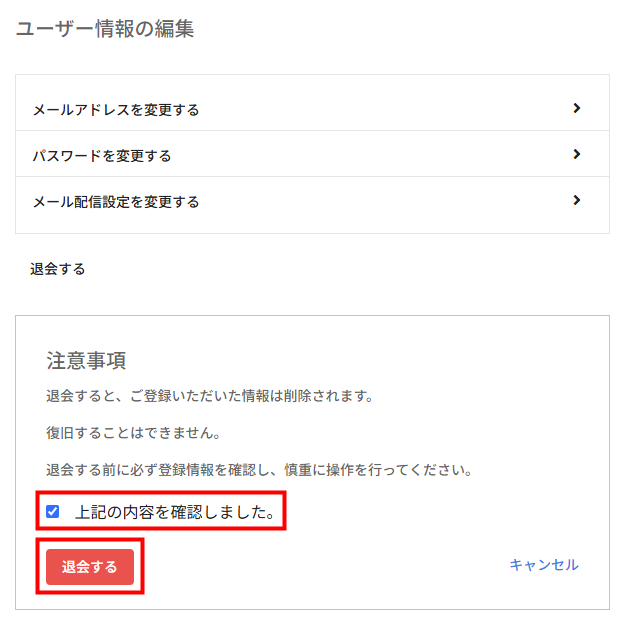636x639 pixels.
Task: Click the chevron beside メールアドレスを変更する
Action: pyautogui.click(x=577, y=108)
